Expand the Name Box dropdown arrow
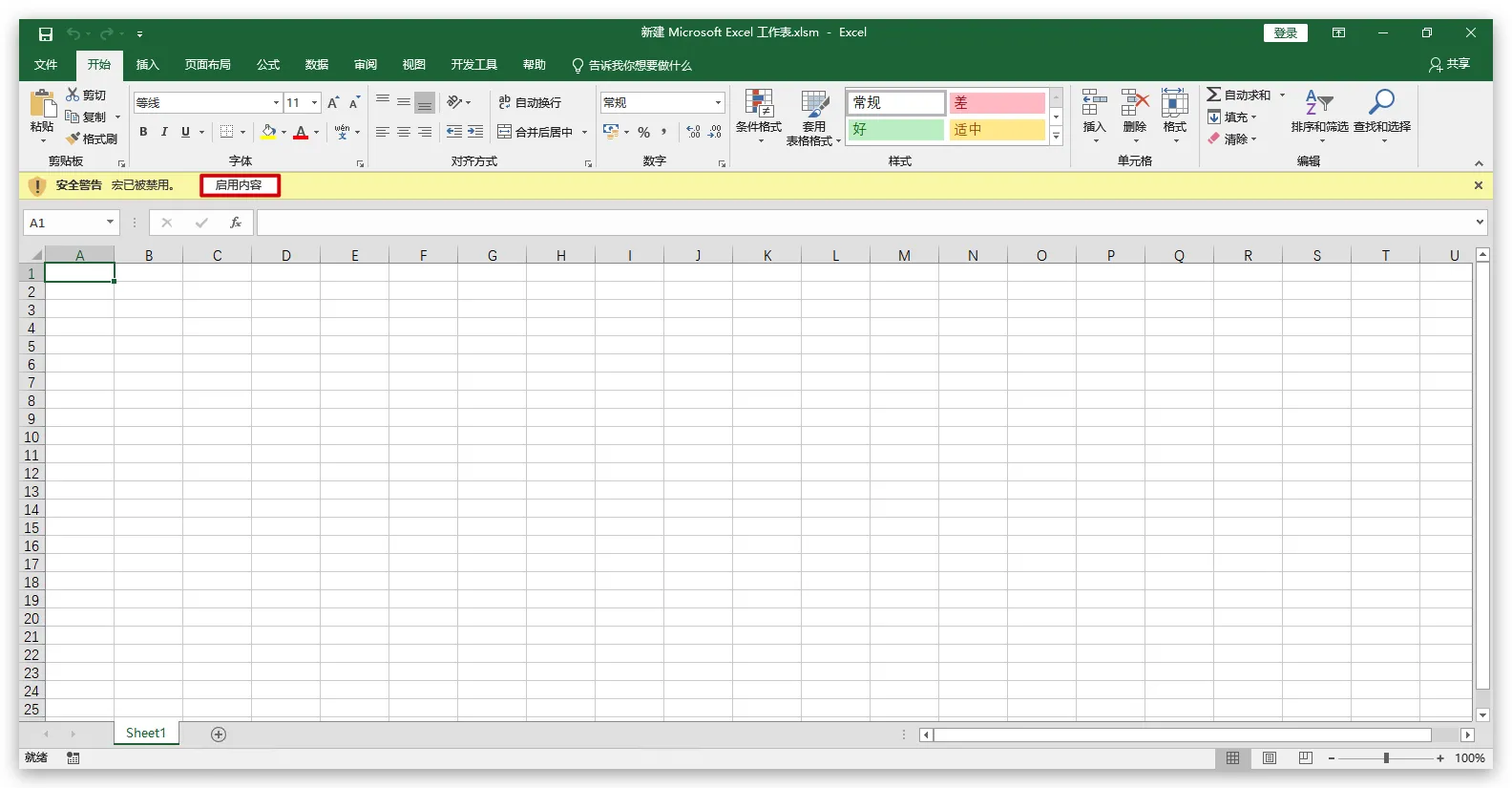The height and width of the screenshot is (788, 1512). pyautogui.click(x=110, y=223)
